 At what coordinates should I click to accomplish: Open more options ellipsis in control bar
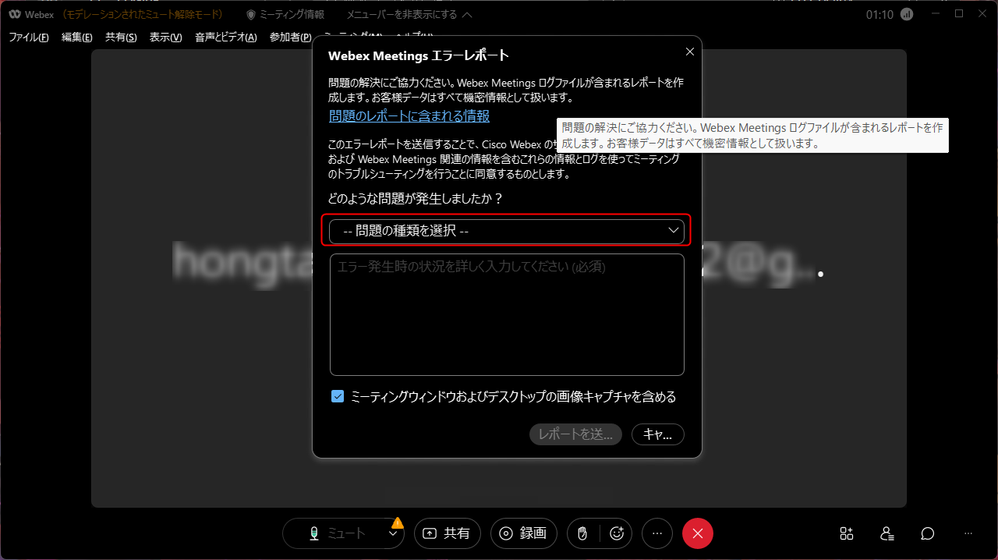pos(657,533)
